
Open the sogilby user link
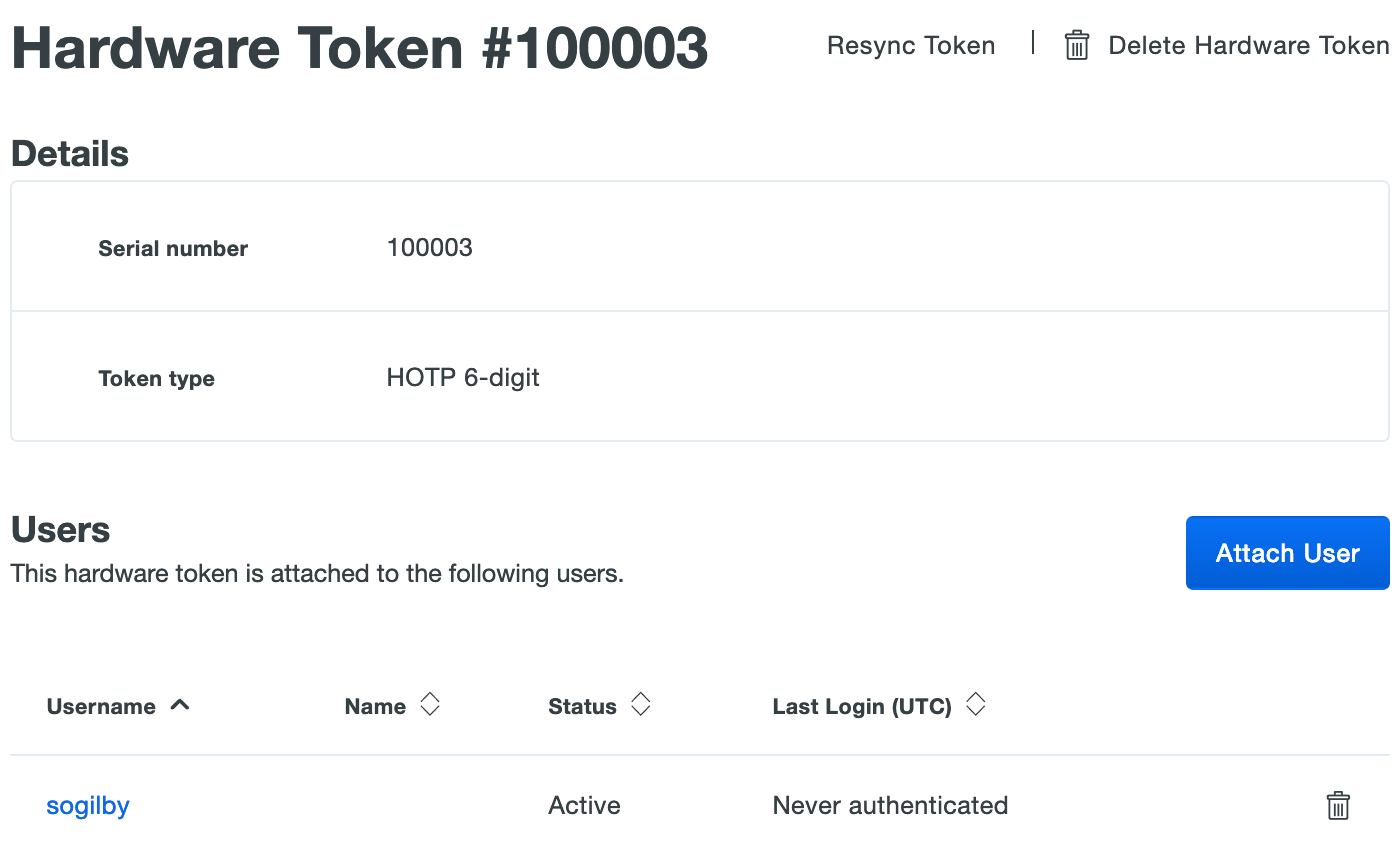[x=88, y=806]
